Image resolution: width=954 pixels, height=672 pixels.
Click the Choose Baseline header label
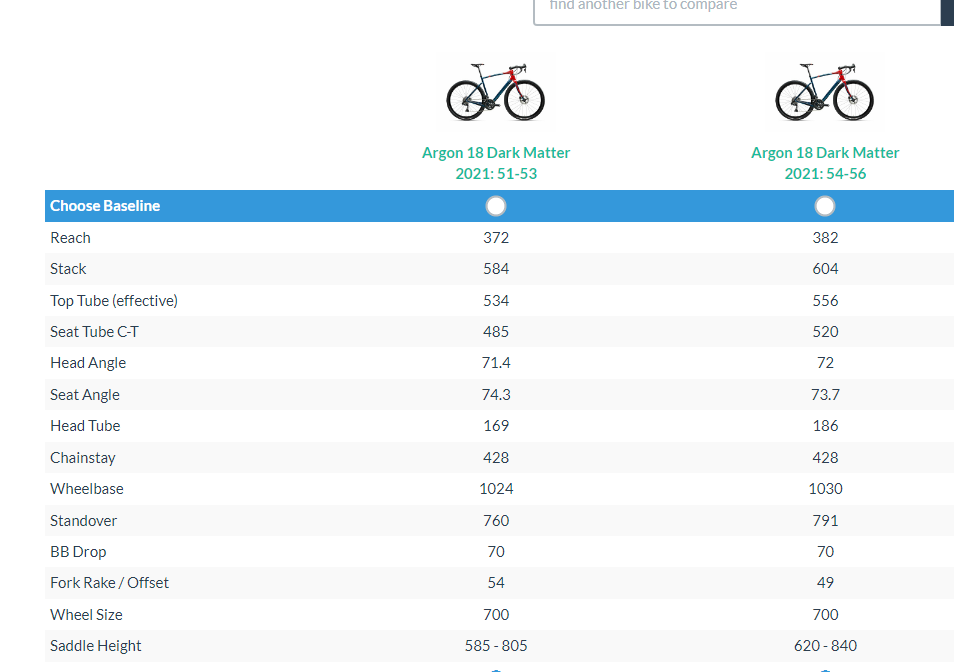pyautogui.click(x=105, y=206)
